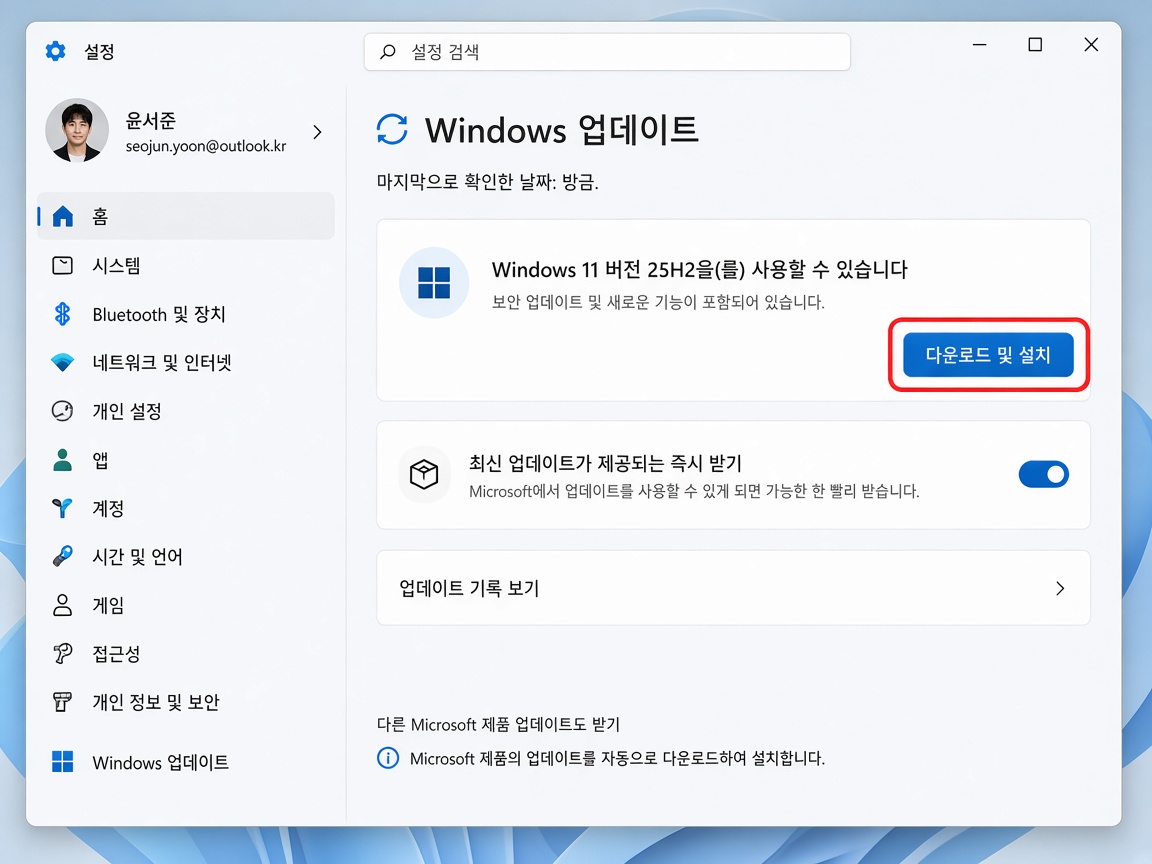
Task: Click the Windows 11 버전 25H2 title text
Action: [699, 270]
